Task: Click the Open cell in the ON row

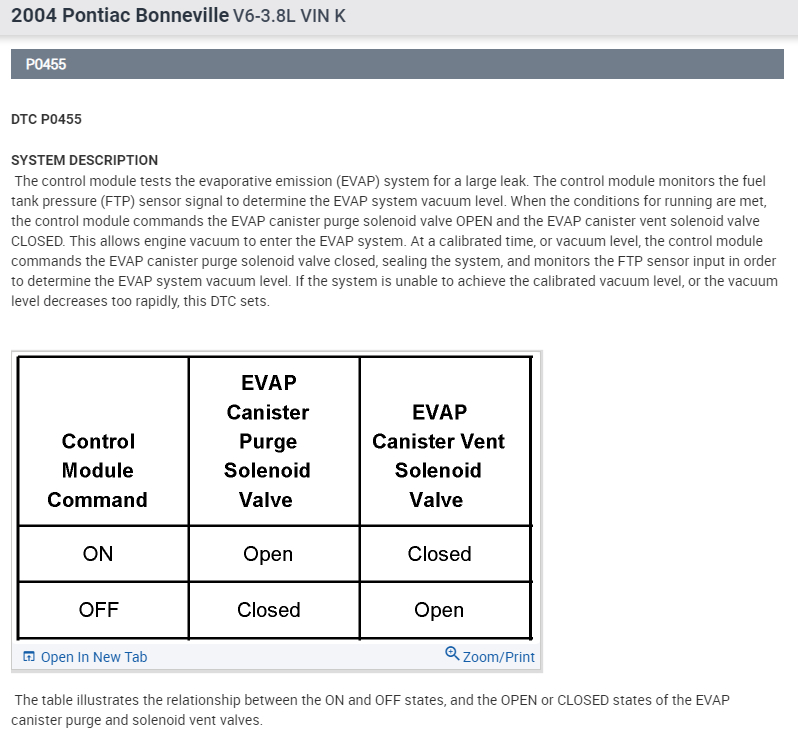Action: [268, 554]
